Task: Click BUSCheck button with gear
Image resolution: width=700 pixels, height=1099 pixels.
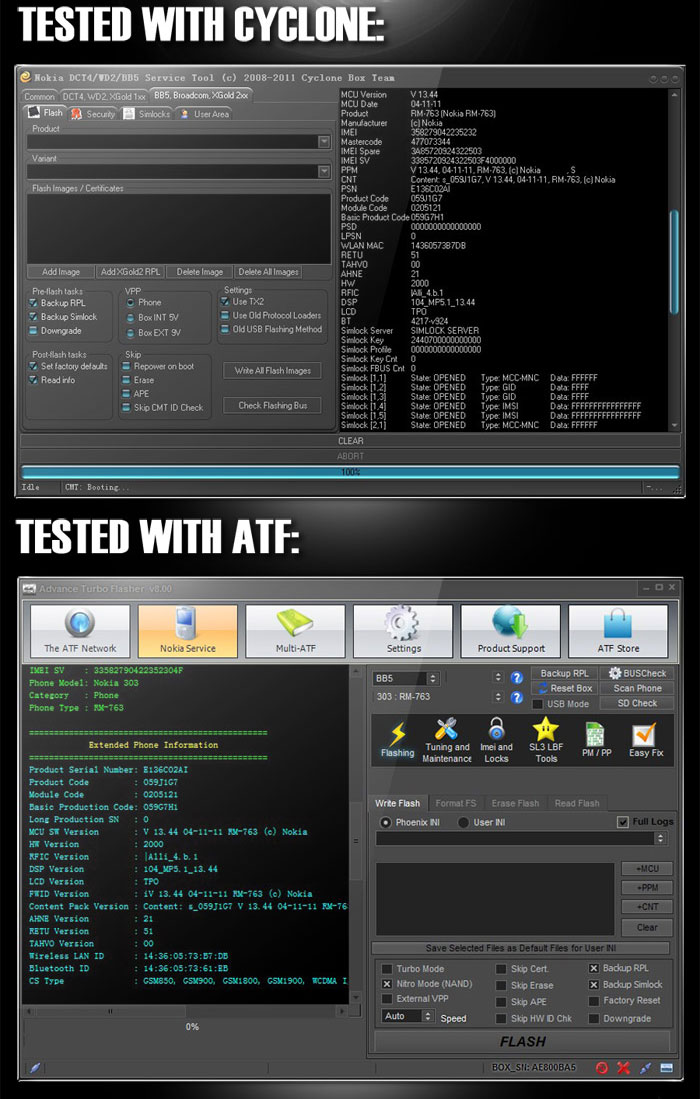Action: [638, 673]
